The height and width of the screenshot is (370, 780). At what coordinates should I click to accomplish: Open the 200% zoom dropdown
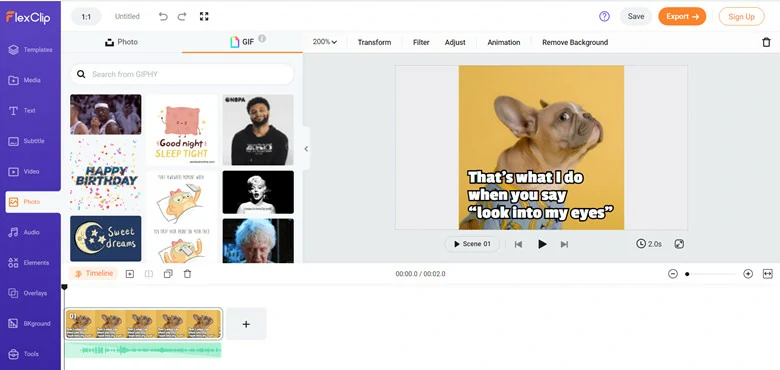(324, 42)
